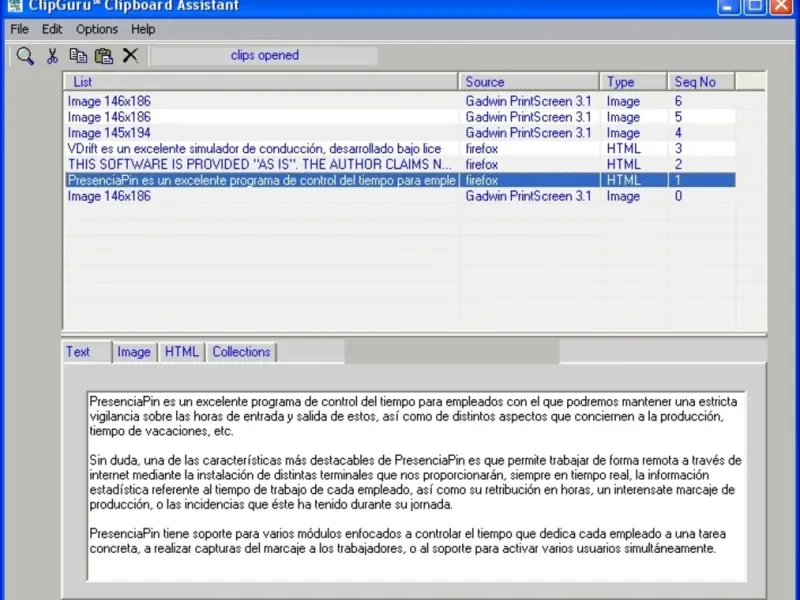800x600 pixels.
Task: Sort by the Source column header
Action: (529, 82)
